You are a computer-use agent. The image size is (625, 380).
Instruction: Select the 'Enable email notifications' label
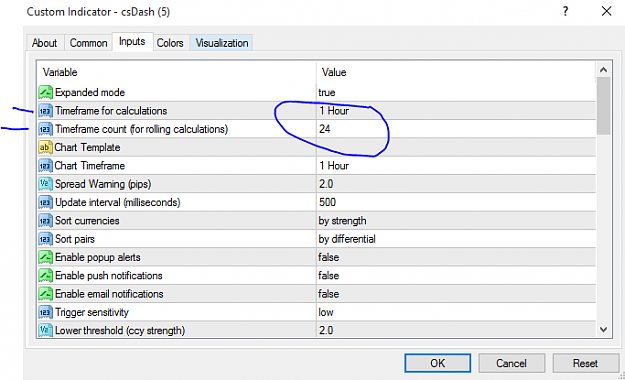109,294
